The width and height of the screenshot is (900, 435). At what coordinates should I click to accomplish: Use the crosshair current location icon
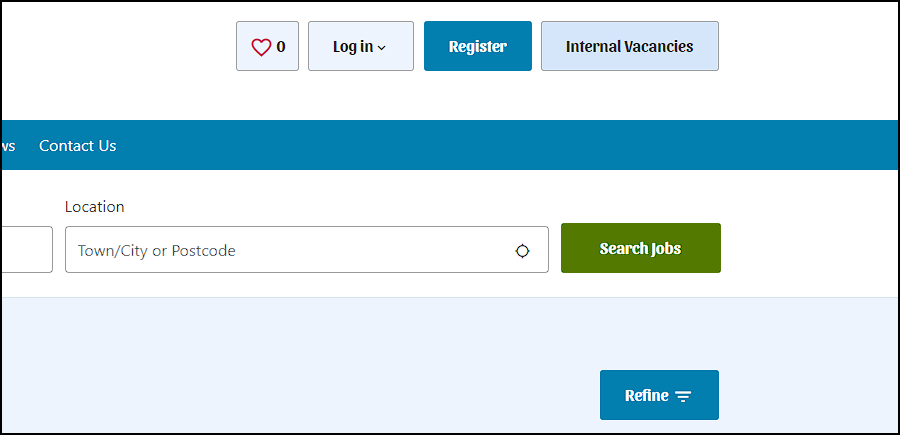click(x=522, y=251)
